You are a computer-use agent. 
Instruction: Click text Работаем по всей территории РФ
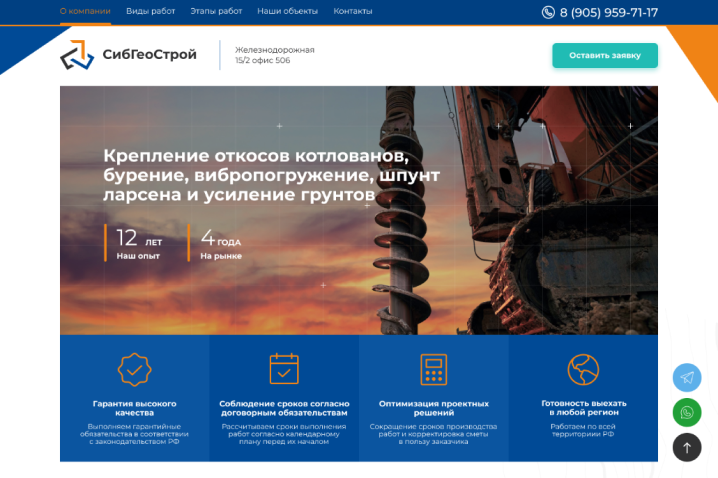point(583,430)
